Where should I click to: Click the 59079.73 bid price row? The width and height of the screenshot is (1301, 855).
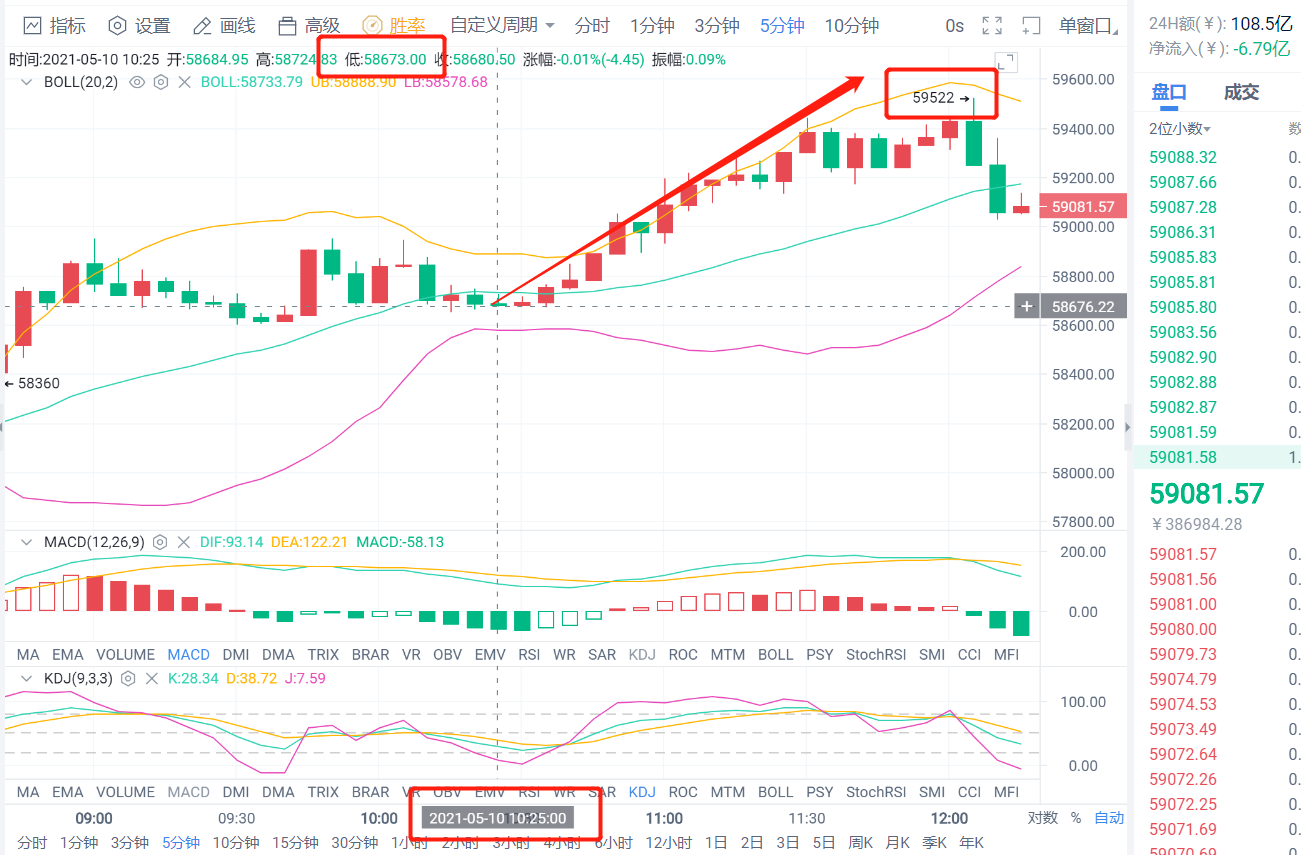(1216, 654)
